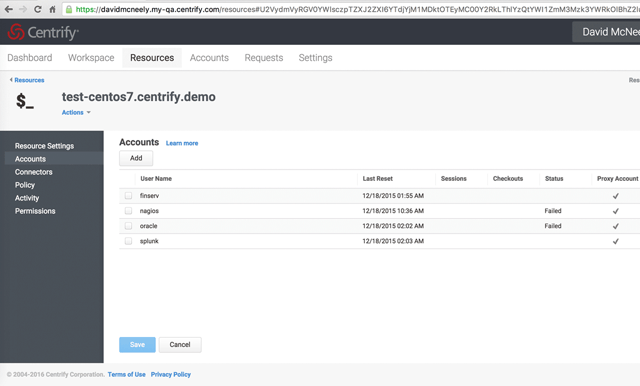
Task: Open Permissions in the sidebar
Action: tap(35, 211)
